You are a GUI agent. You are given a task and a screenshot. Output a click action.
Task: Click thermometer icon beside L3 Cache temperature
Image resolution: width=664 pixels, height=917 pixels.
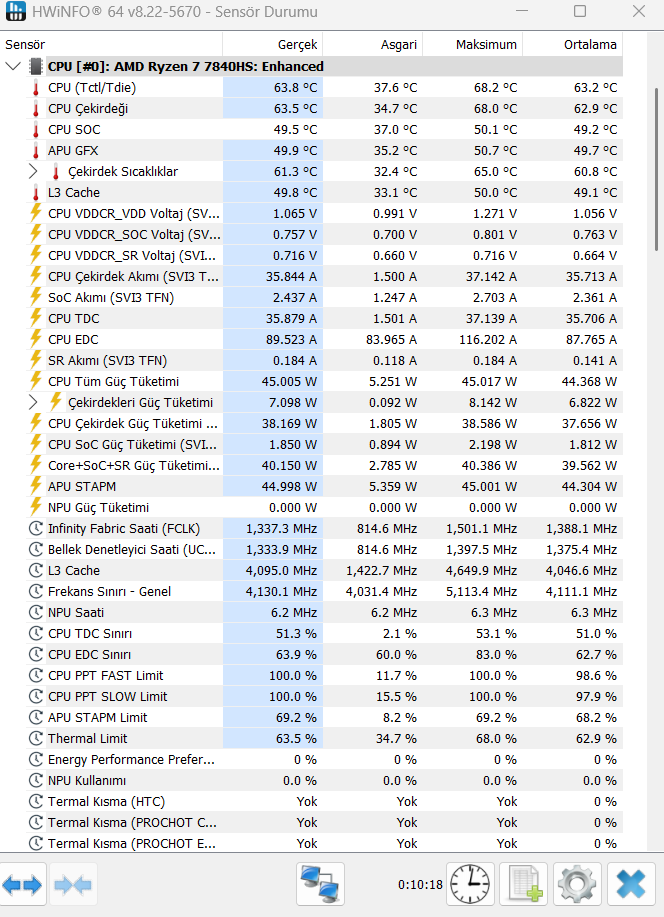[x=36, y=193]
